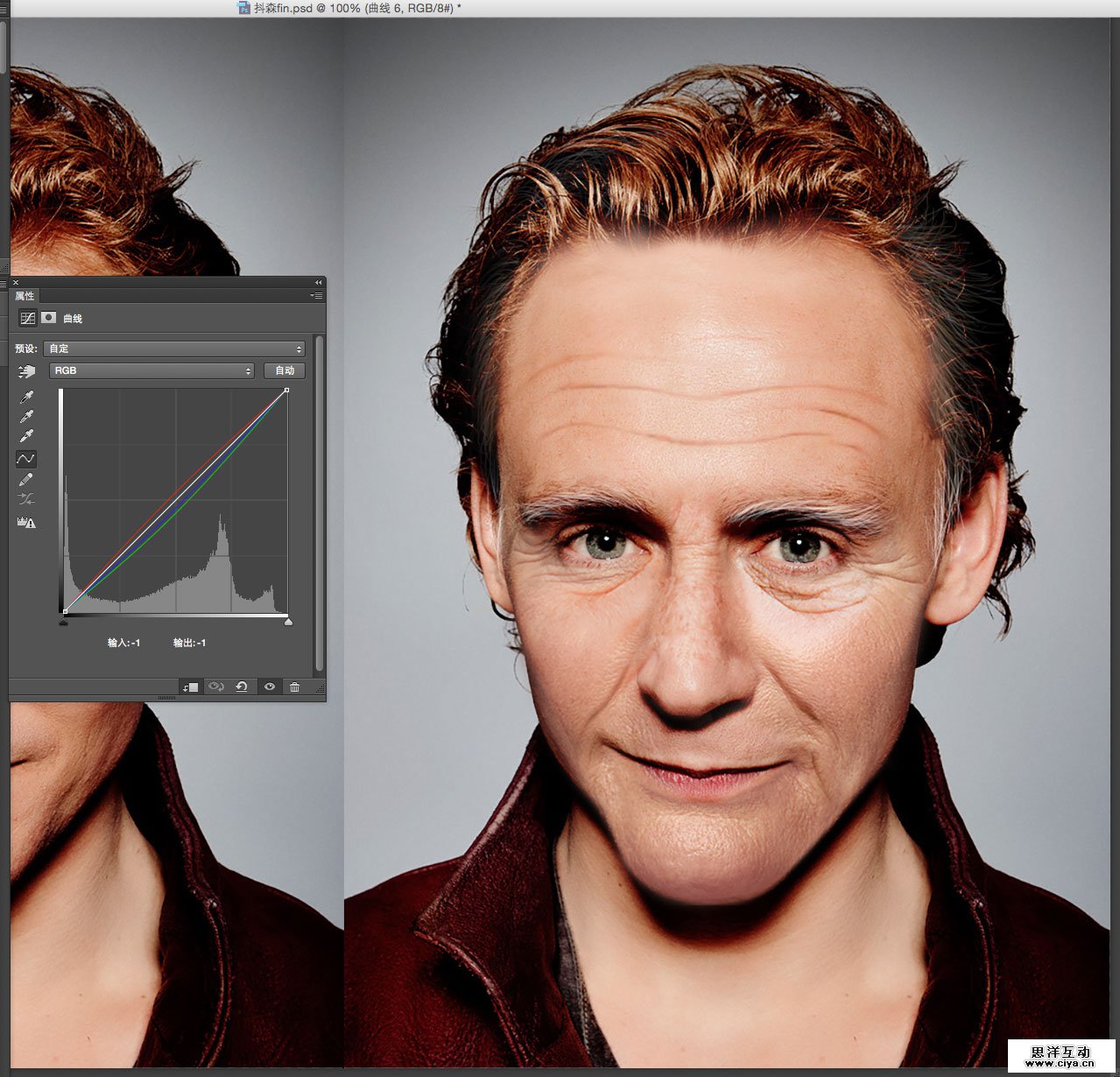Pick the black point eyedropper
This screenshot has width=1120, height=1077.
tap(26, 398)
